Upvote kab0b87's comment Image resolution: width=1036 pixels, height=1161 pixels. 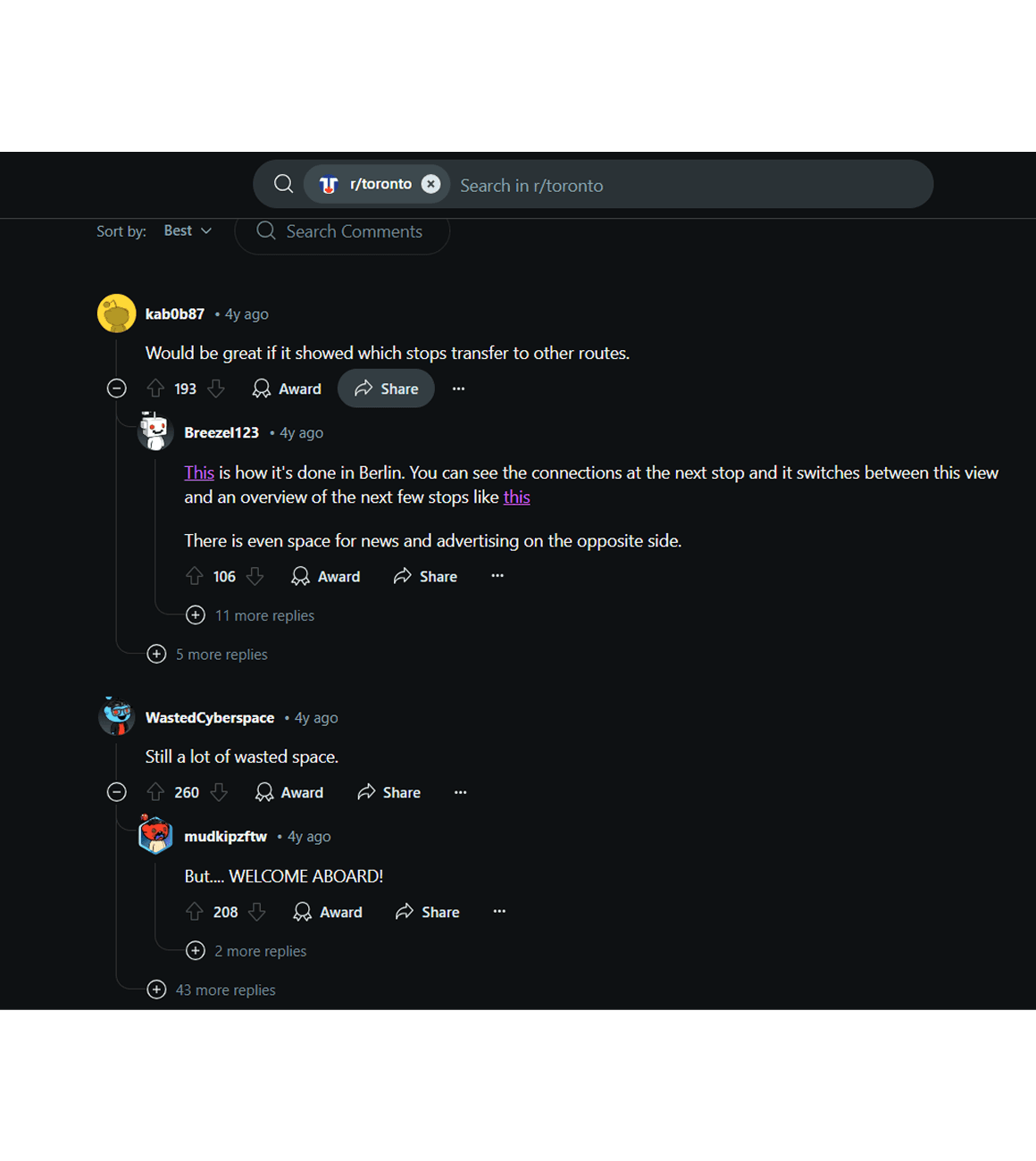pyautogui.click(x=155, y=388)
